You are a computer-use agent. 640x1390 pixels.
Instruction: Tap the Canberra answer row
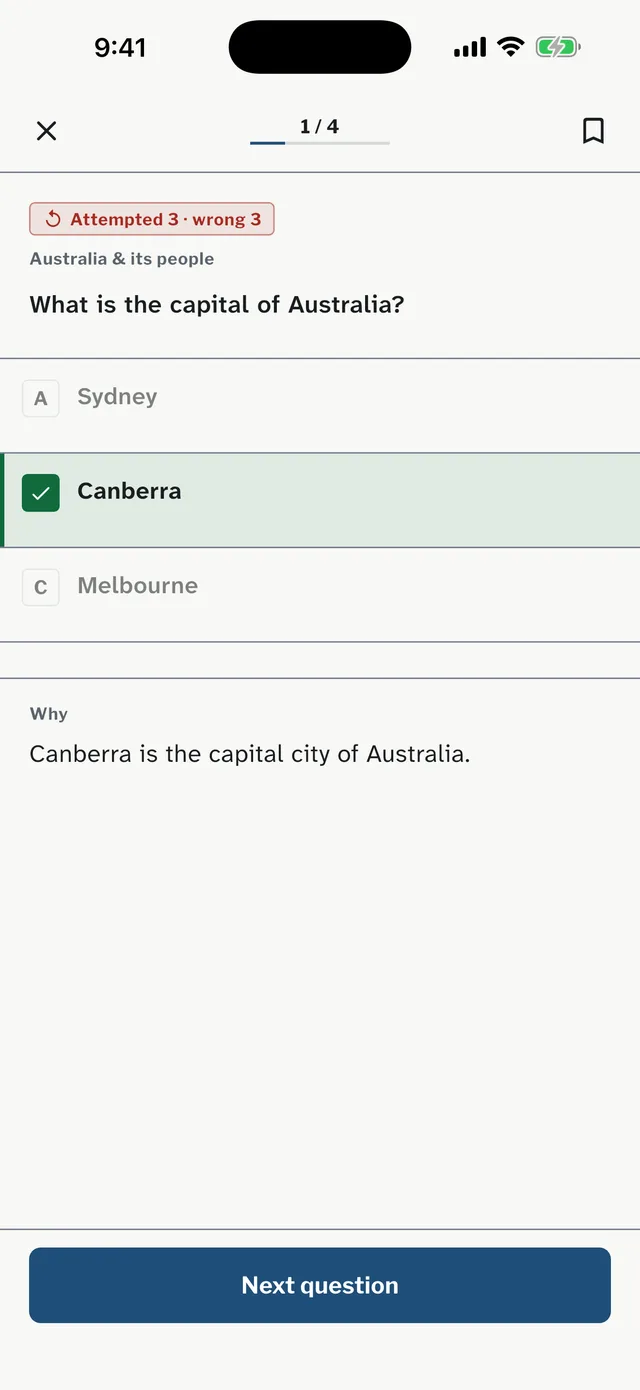[x=320, y=500]
